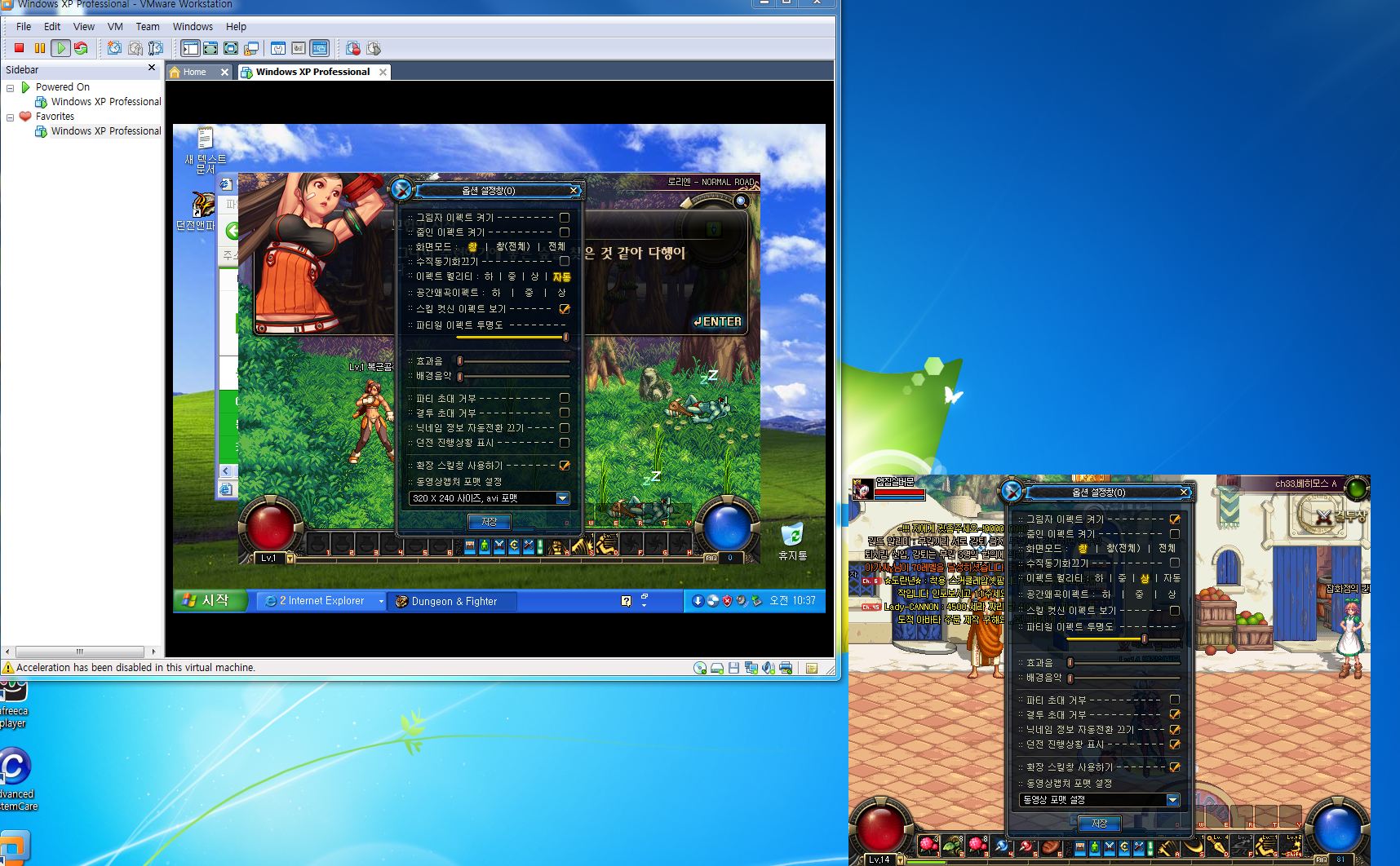Click the Replay recording icon in the toolbar
This screenshot has width=1400, height=866.
point(374,48)
